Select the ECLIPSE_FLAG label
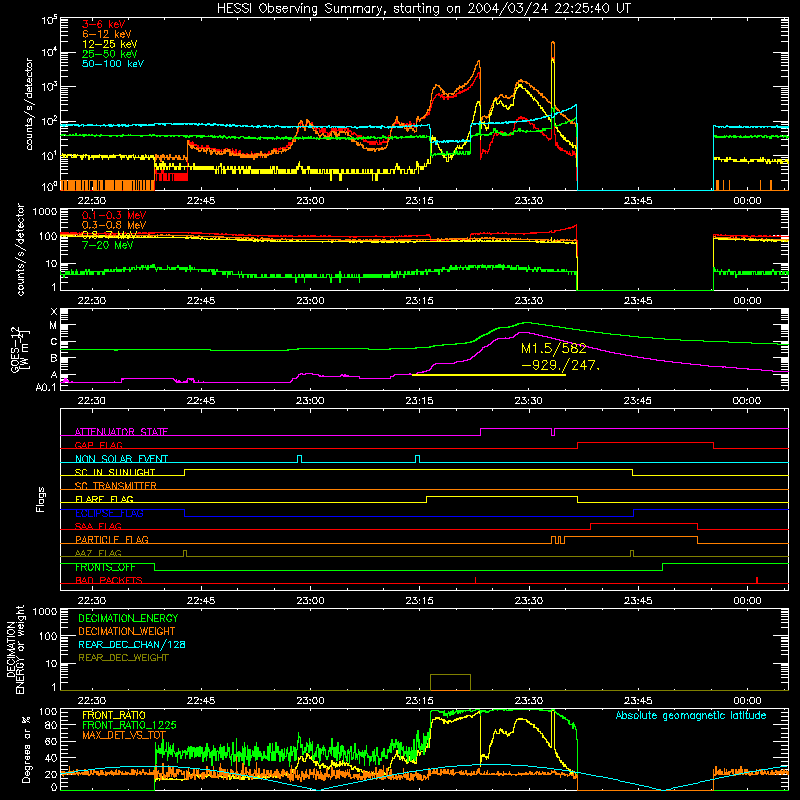Image resolution: width=800 pixels, height=800 pixels. point(109,513)
